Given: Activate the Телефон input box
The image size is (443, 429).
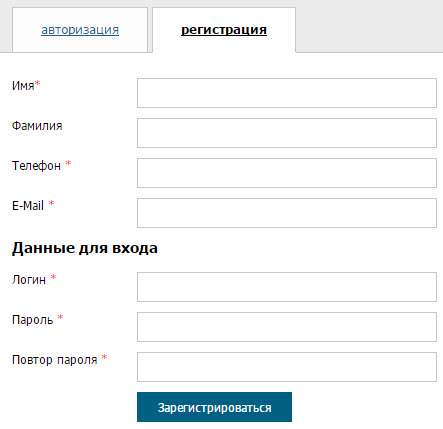Looking at the screenshot, I should (287, 173).
